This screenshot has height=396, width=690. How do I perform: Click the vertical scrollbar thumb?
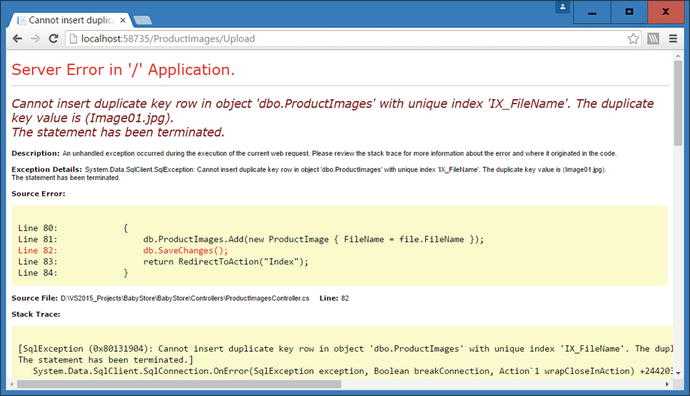[678, 103]
